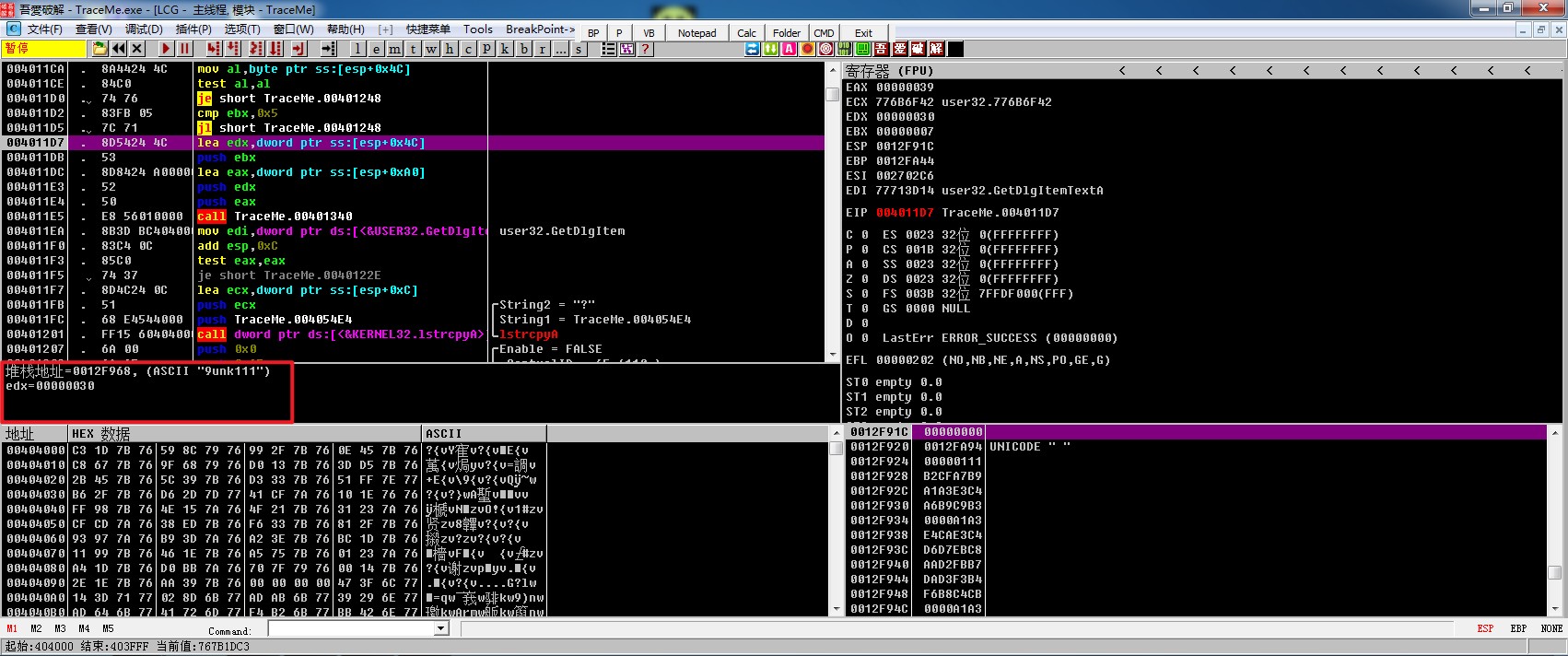Show CPU window using 'c' button
This screenshot has width=1568, height=656.
tap(468, 49)
